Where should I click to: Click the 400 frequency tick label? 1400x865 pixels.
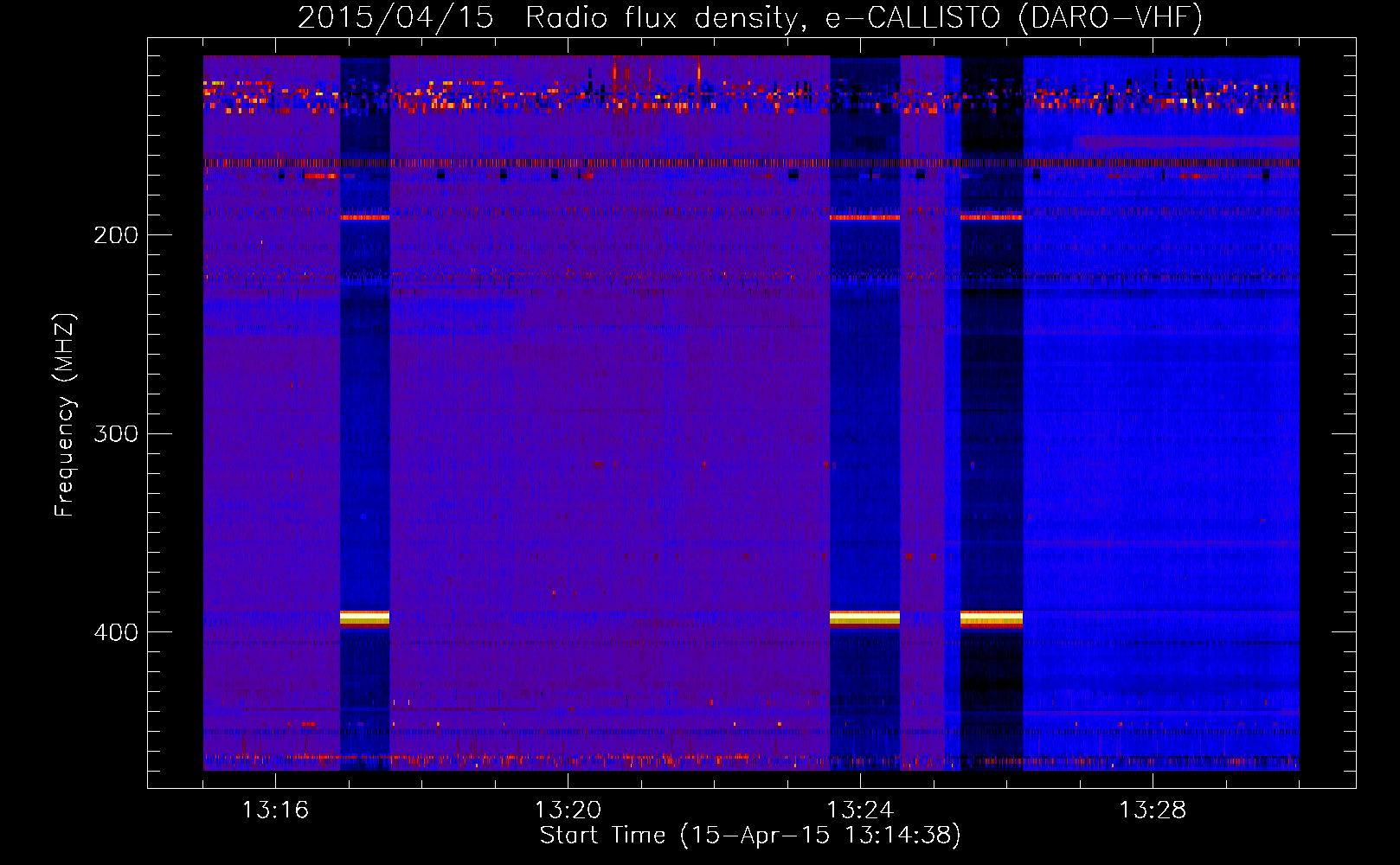point(116,632)
